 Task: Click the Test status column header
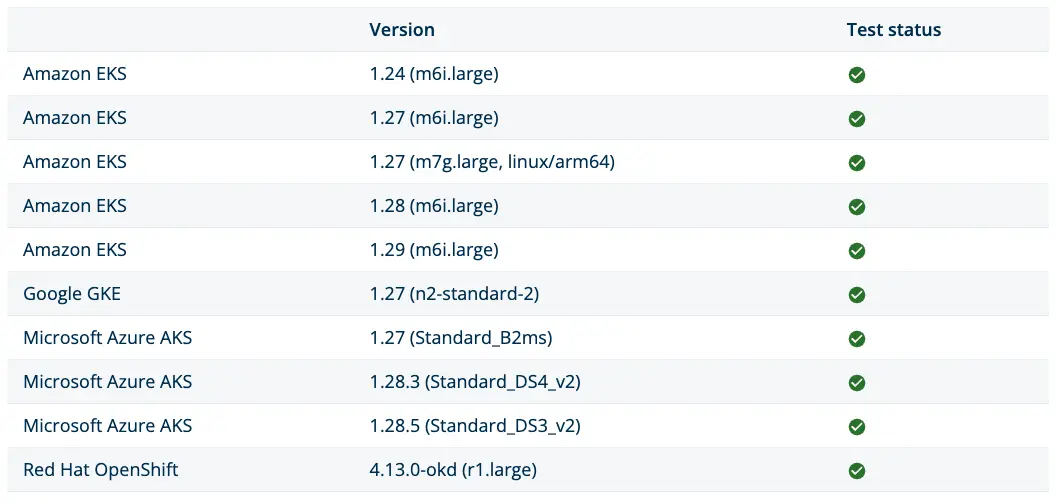click(894, 30)
